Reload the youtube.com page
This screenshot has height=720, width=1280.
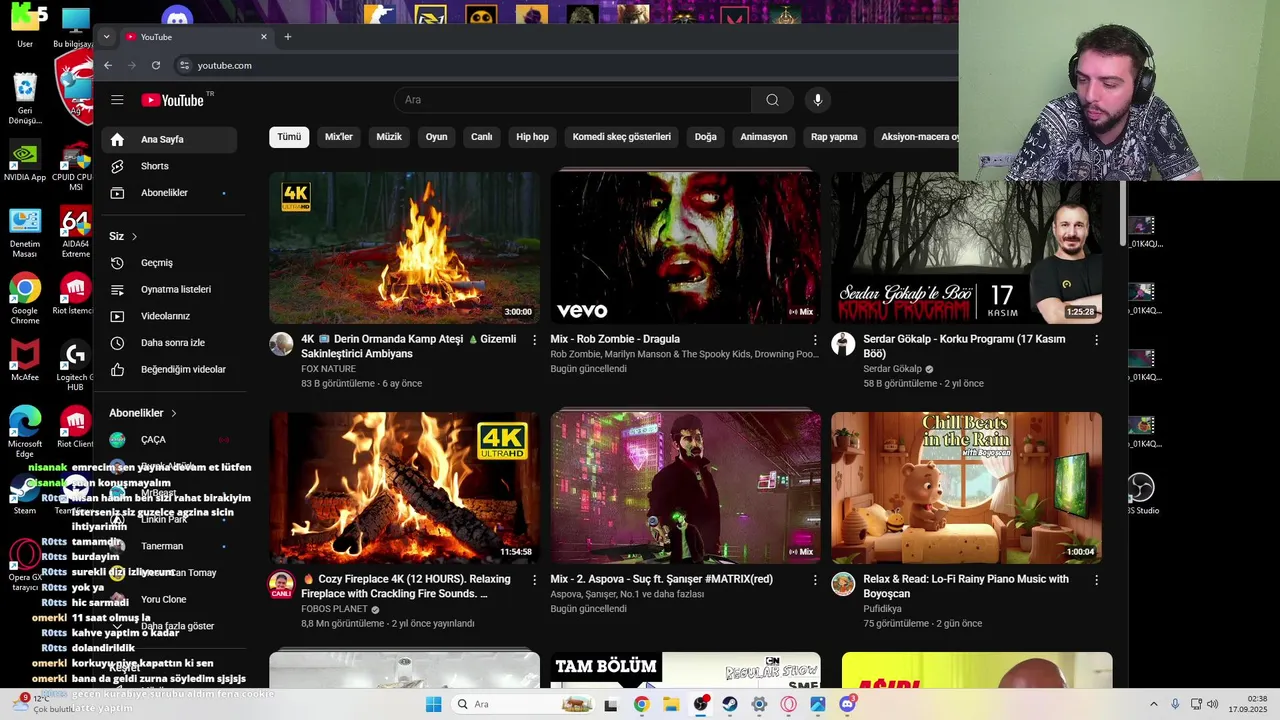tap(156, 65)
